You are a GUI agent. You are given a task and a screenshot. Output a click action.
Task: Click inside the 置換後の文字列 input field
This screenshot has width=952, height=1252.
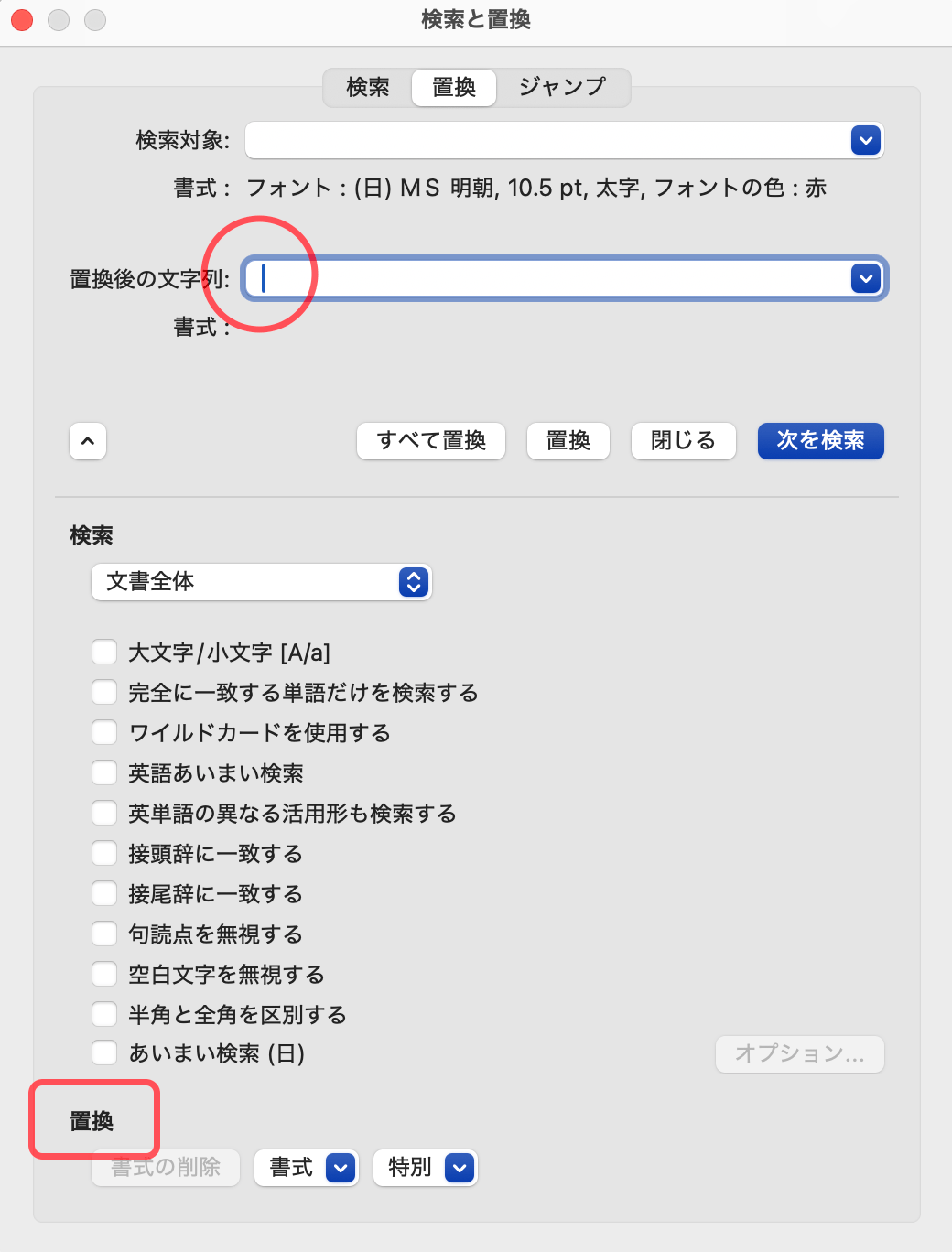[x=549, y=277]
